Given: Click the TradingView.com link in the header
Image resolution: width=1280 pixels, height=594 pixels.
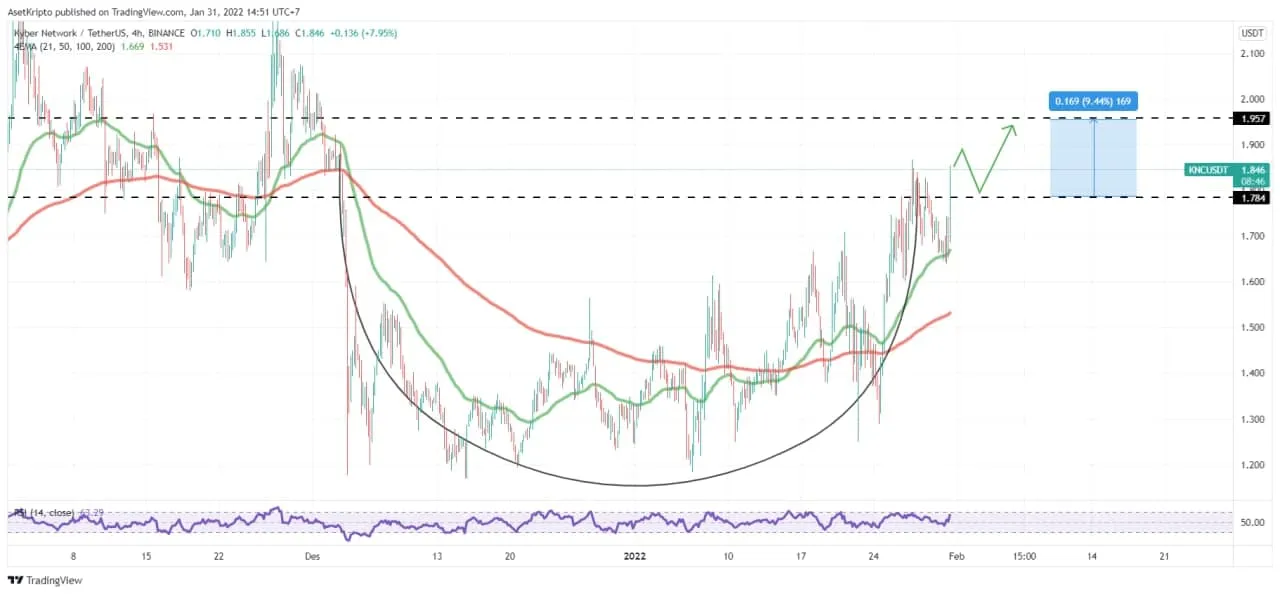Looking at the screenshot, I should [x=147, y=12].
